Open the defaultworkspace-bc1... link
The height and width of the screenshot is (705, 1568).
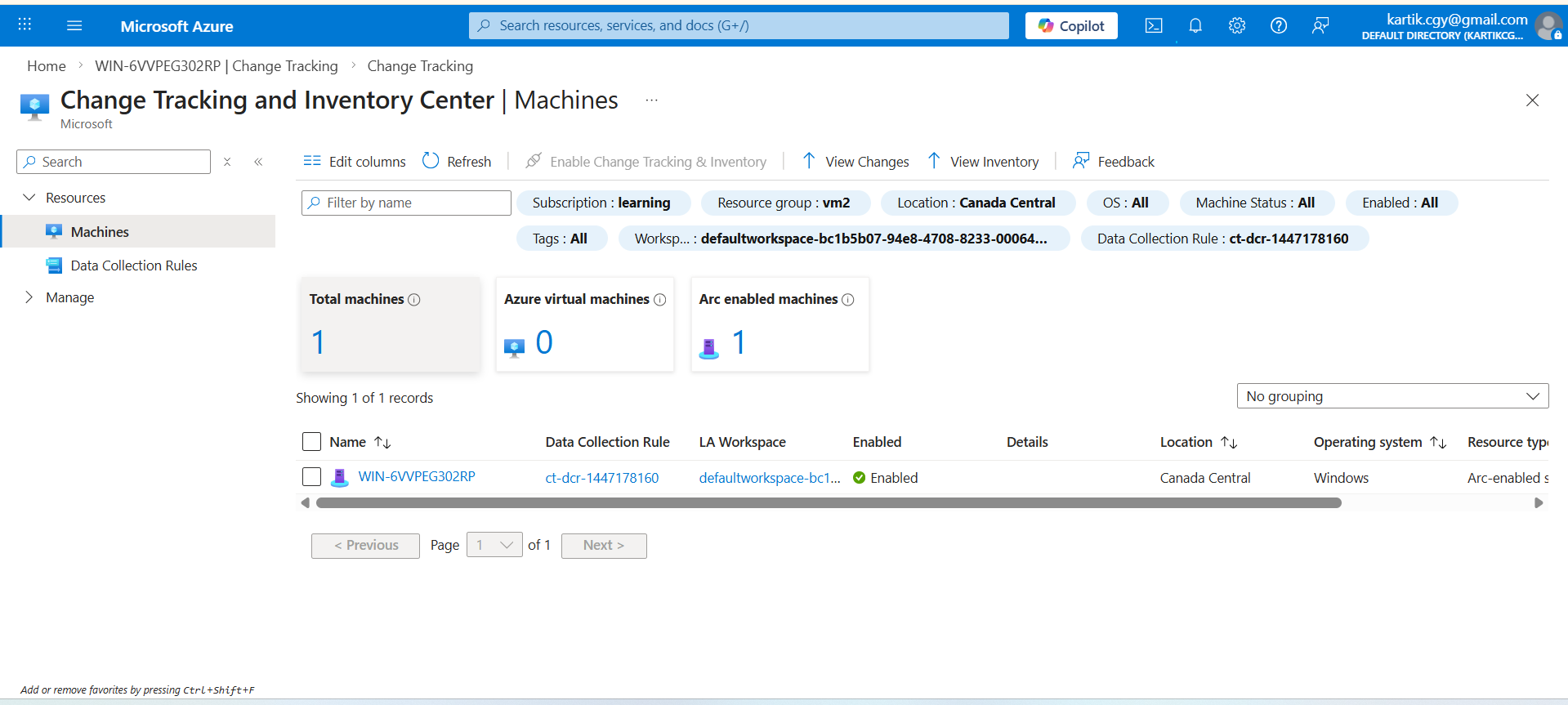[770, 478]
